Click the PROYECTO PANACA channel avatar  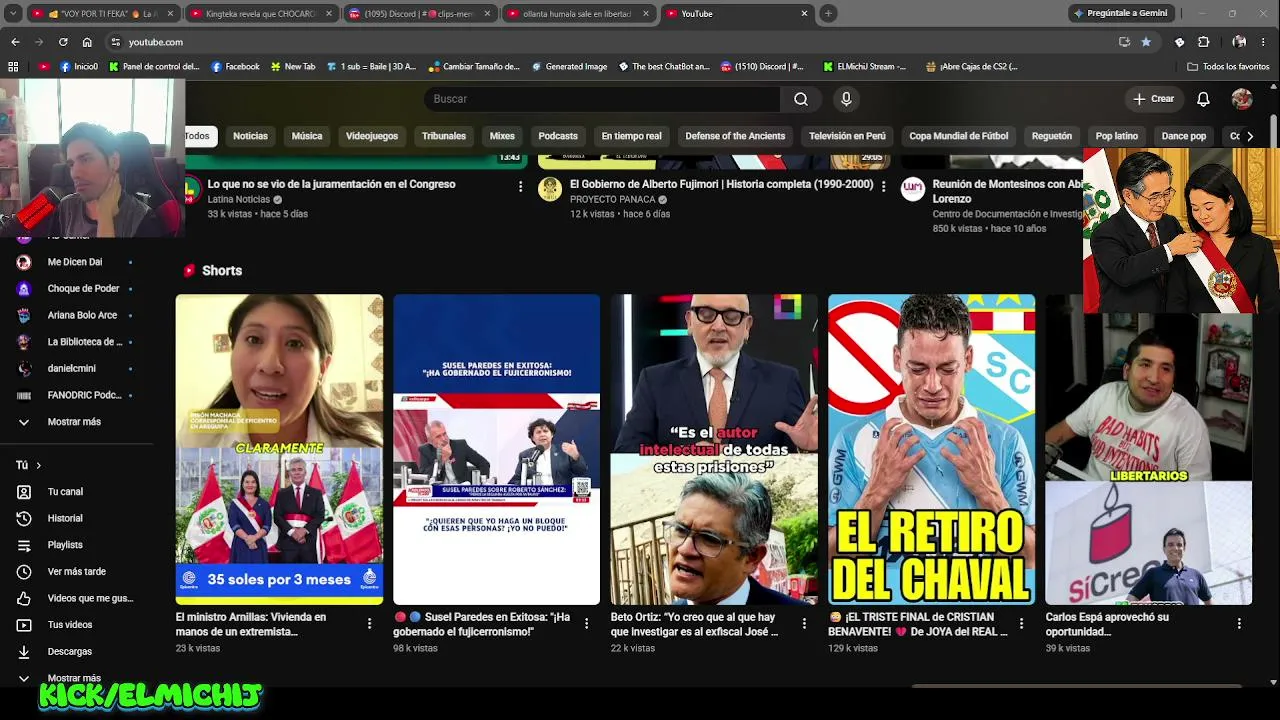coord(550,189)
